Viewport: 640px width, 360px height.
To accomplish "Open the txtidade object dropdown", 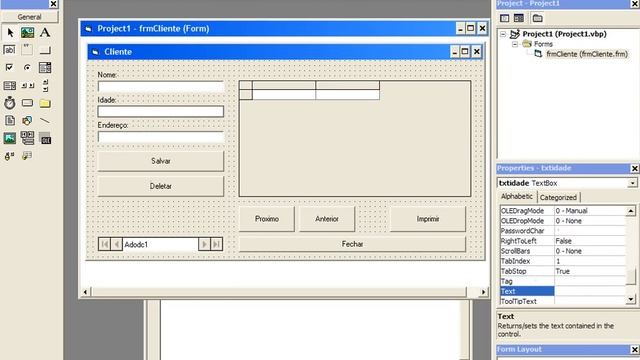I will tap(632, 183).
